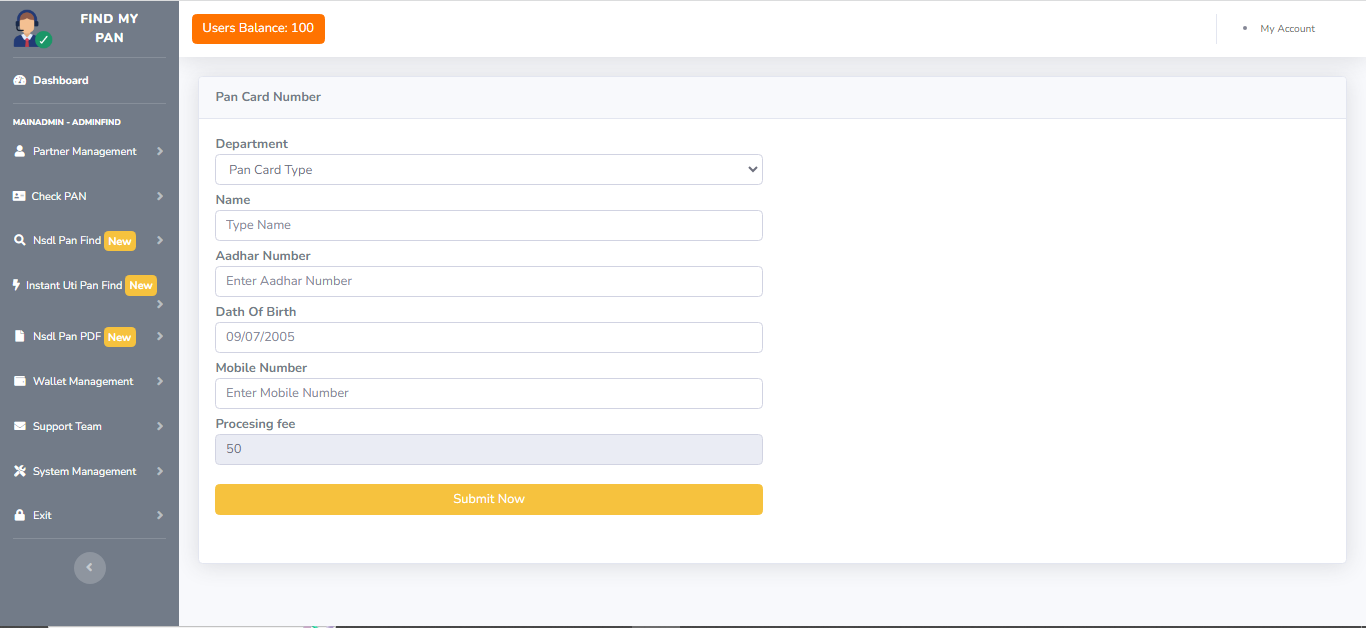Click the System Management tools icon
The width and height of the screenshot is (1366, 628).
[19, 471]
